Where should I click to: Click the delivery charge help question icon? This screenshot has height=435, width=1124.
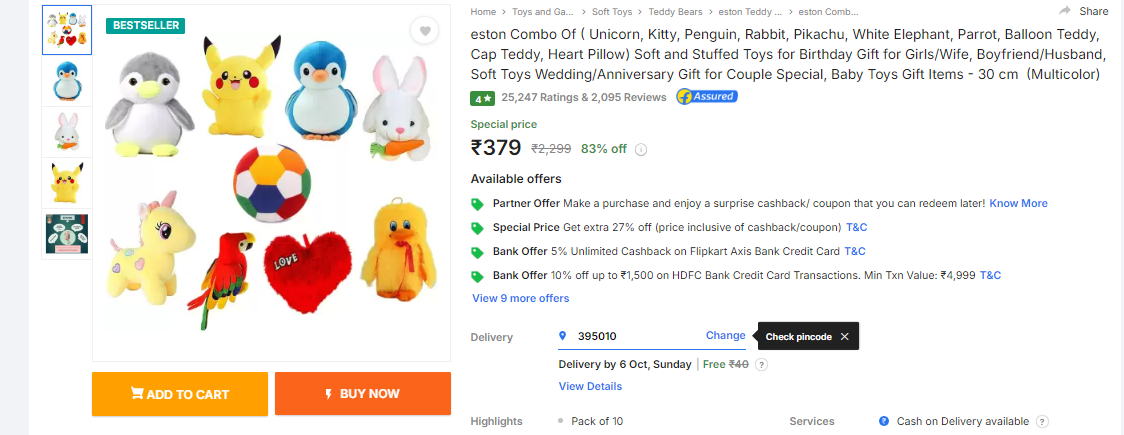pyautogui.click(x=761, y=365)
